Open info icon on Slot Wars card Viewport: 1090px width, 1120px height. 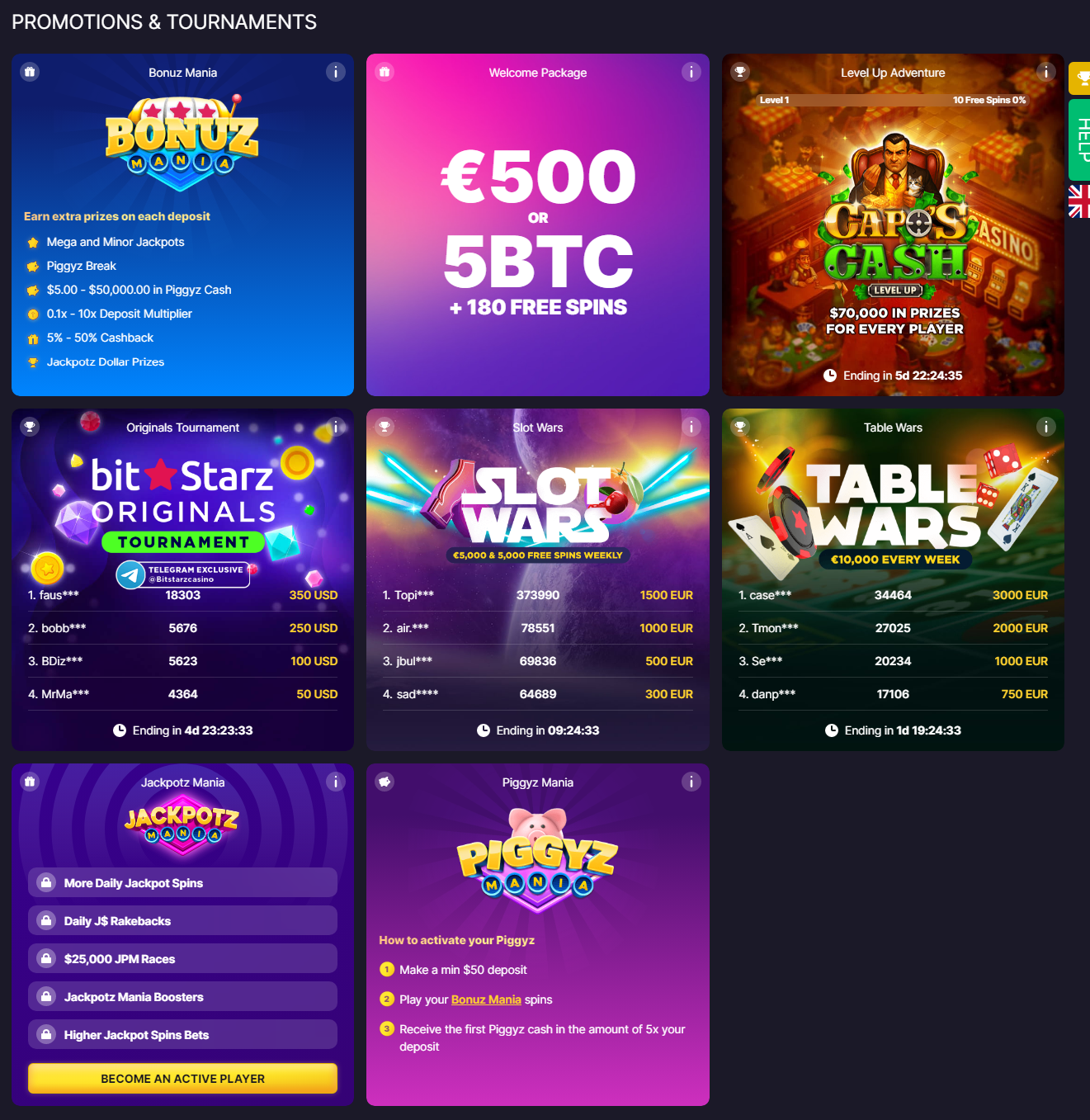pos(691,427)
